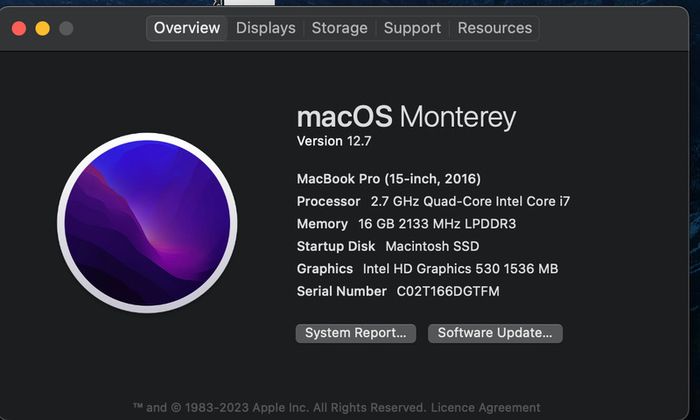Click the greyed-out zoom window button
Viewport: 700px width, 420px height.
pyautogui.click(x=66, y=29)
